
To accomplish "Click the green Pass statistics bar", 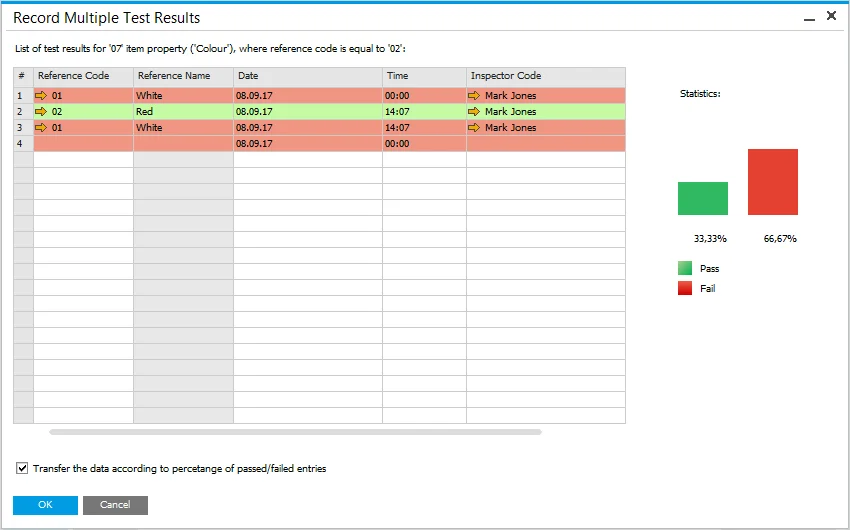I will (x=702, y=198).
